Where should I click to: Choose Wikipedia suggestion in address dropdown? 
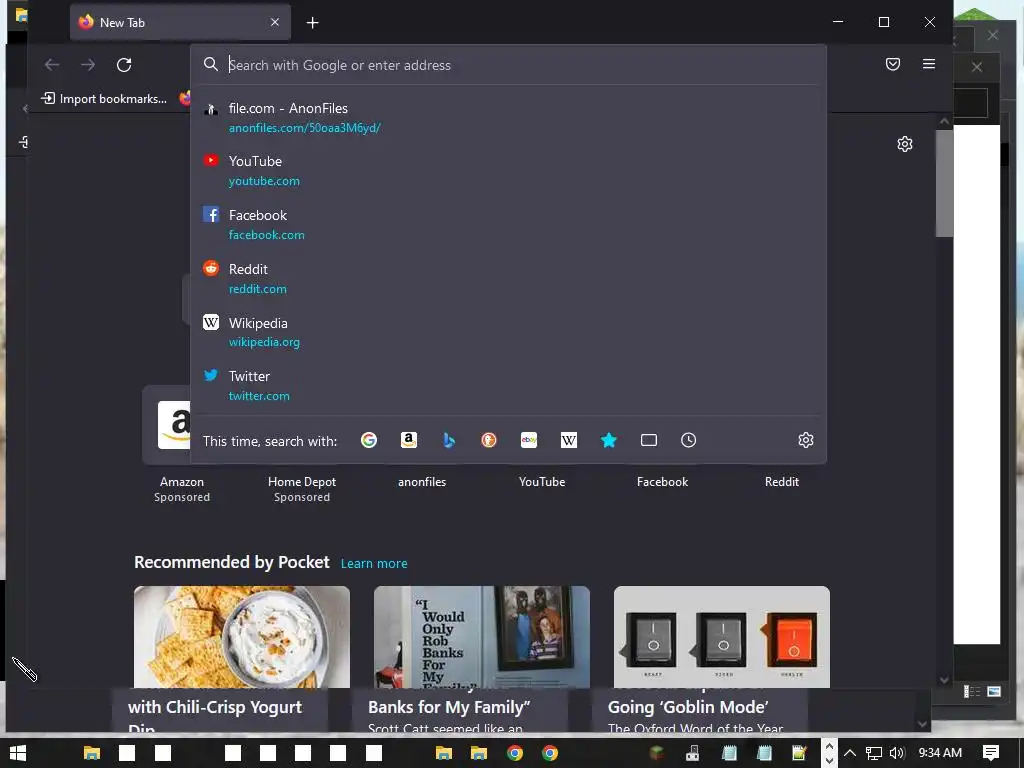pyautogui.click(x=508, y=332)
